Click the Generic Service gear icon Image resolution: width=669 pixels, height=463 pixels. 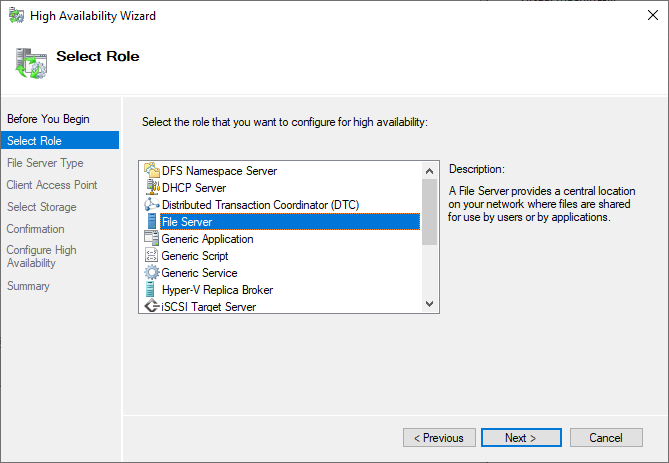[x=152, y=273]
